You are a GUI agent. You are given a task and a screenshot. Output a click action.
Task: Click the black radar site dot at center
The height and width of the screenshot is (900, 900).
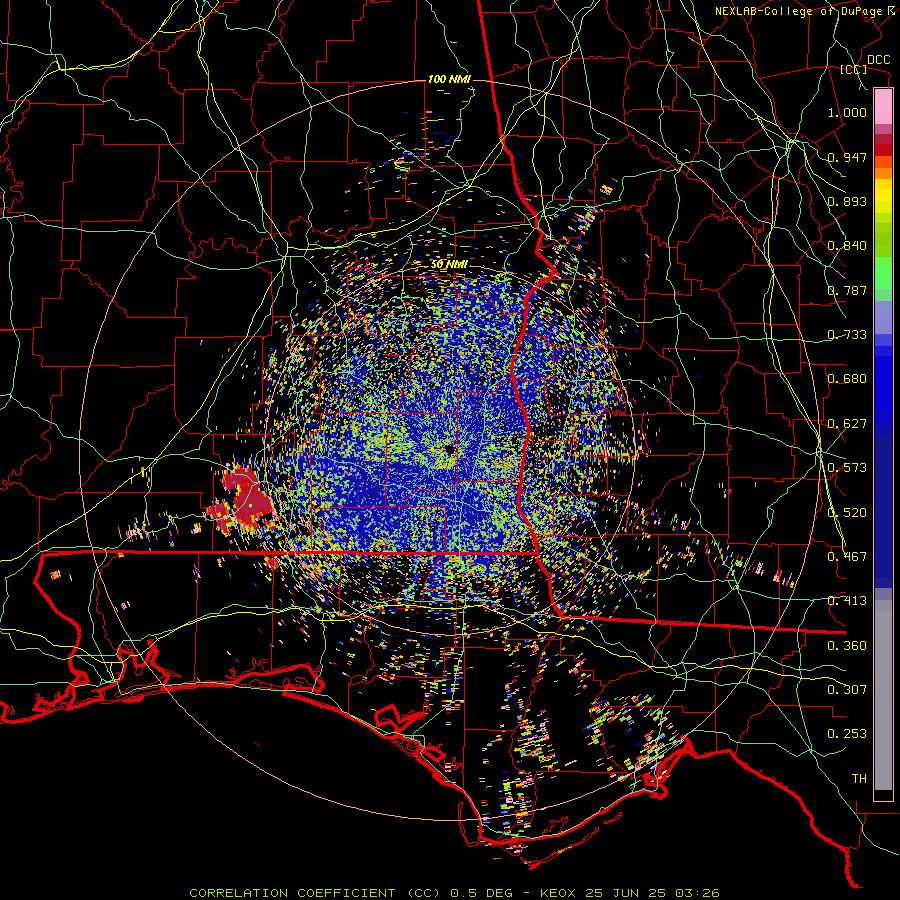[x=449, y=450]
